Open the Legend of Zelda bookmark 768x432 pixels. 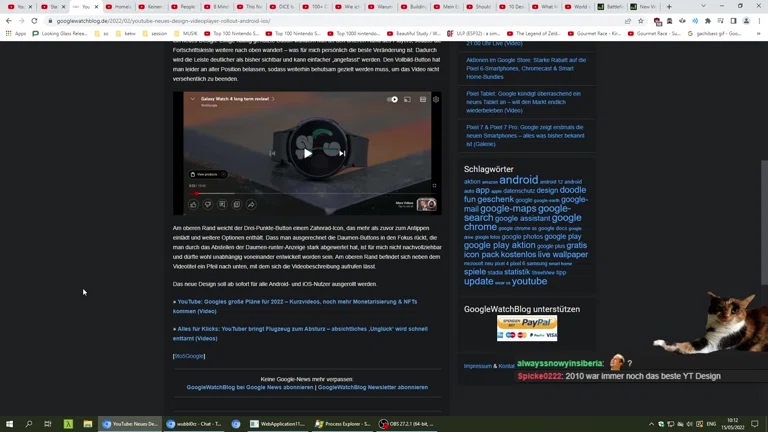pyautogui.click(x=534, y=34)
